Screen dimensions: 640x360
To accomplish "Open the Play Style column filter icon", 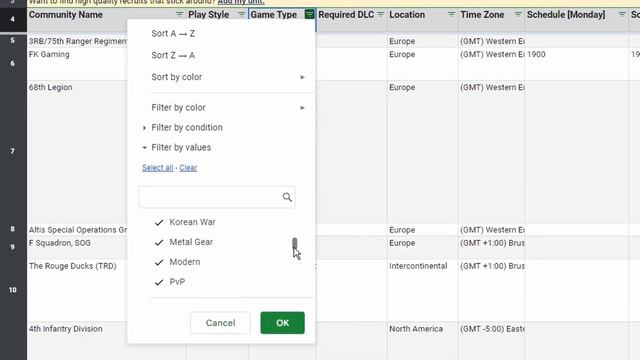I will click(x=241, y=15).
